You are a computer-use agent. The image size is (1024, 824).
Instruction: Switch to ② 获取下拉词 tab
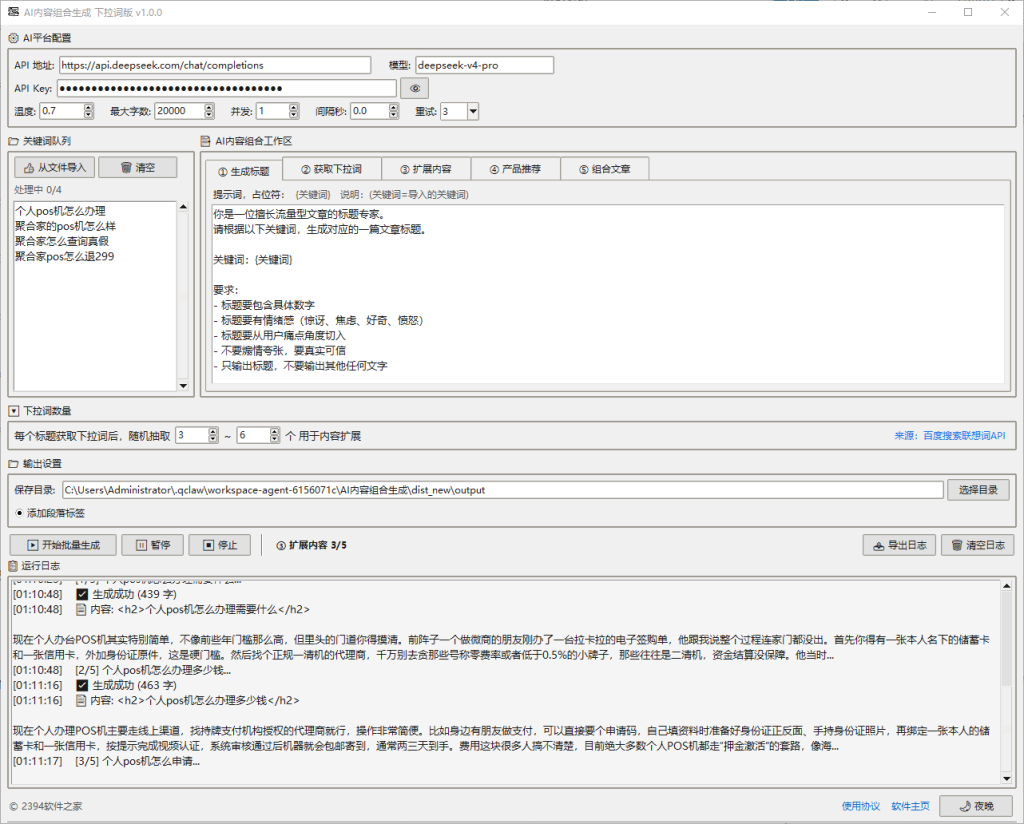(332, 169)
